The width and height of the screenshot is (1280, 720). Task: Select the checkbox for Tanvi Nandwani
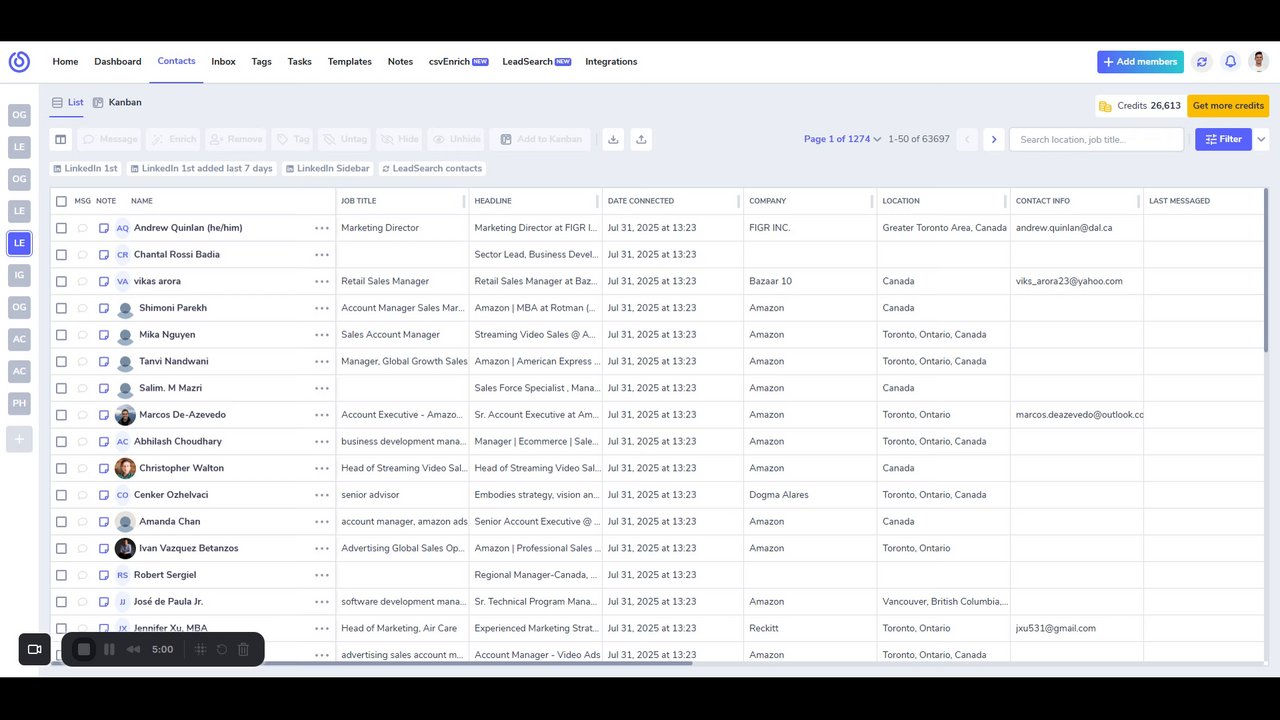coord(61,362)
